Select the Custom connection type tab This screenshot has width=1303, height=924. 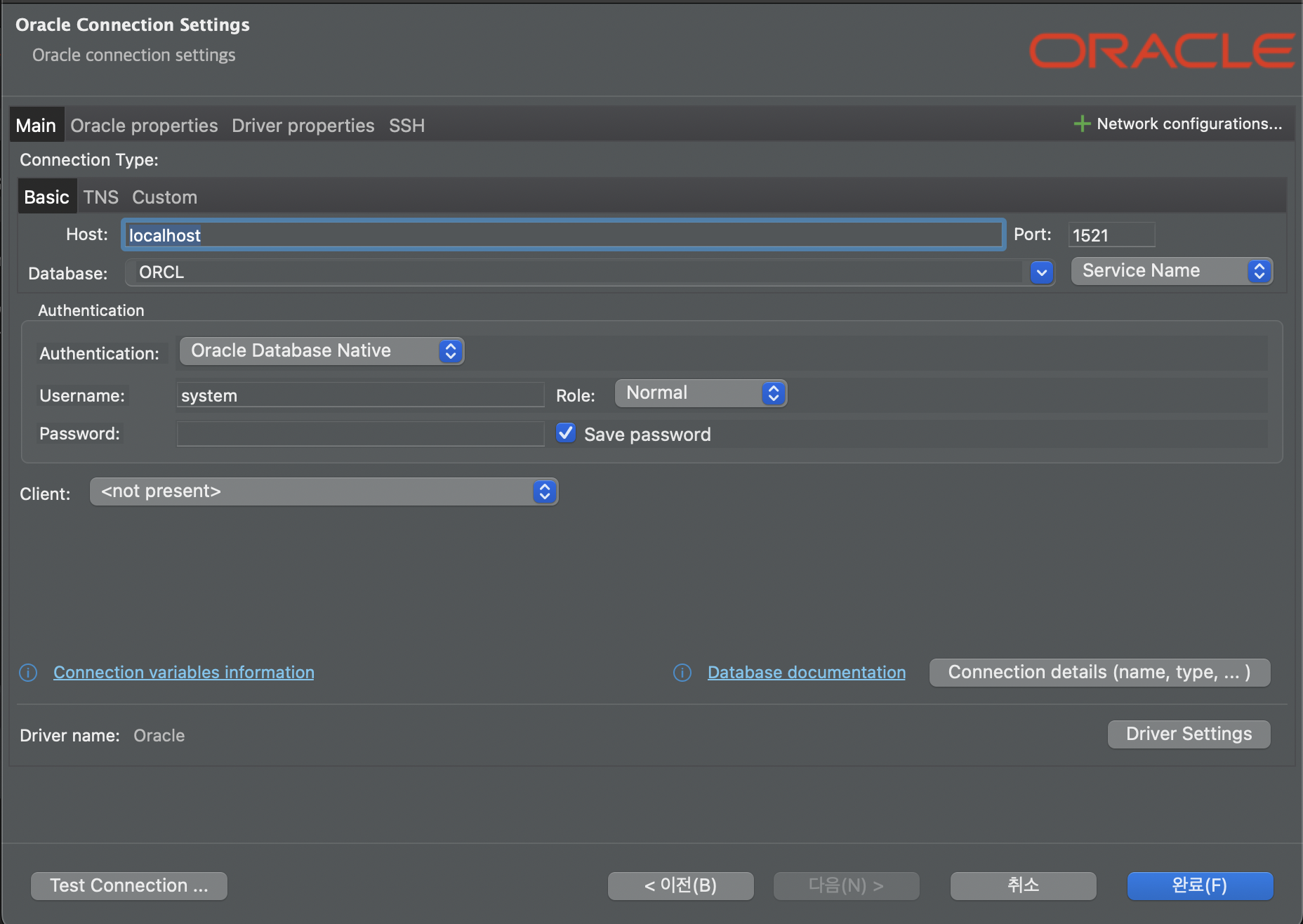(x=164, y=197)
